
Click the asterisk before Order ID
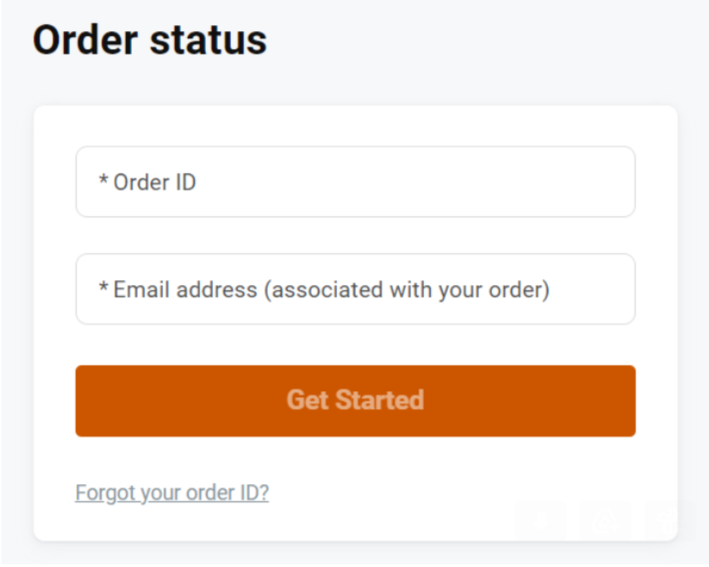[x=103, y=180]
